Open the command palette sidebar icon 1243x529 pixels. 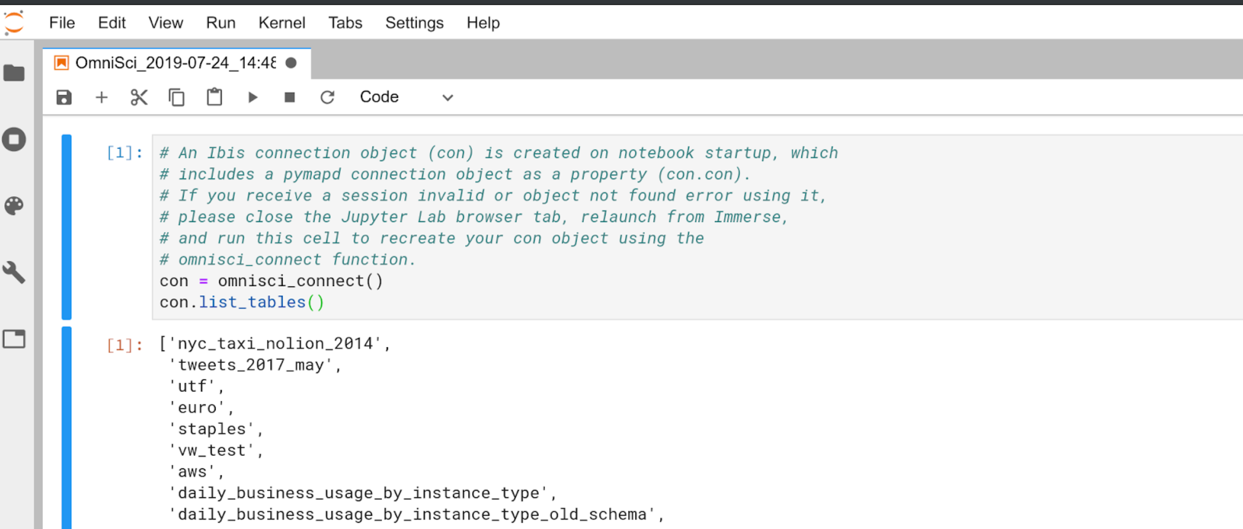click(x=14, y=206)
